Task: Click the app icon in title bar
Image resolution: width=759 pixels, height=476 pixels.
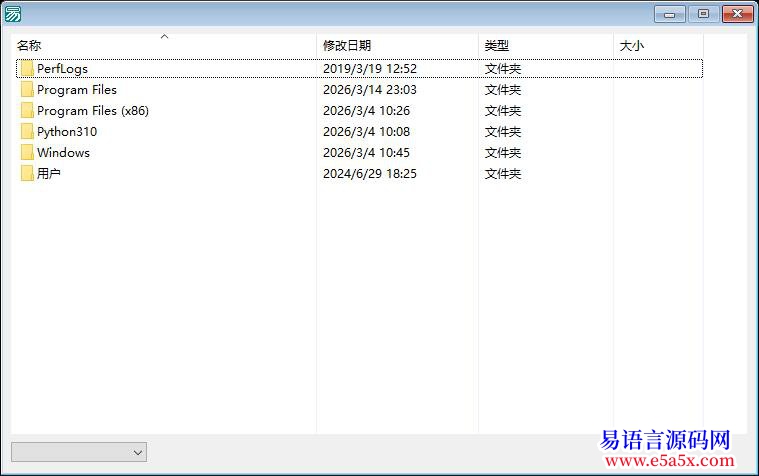Action: (13, 14)
